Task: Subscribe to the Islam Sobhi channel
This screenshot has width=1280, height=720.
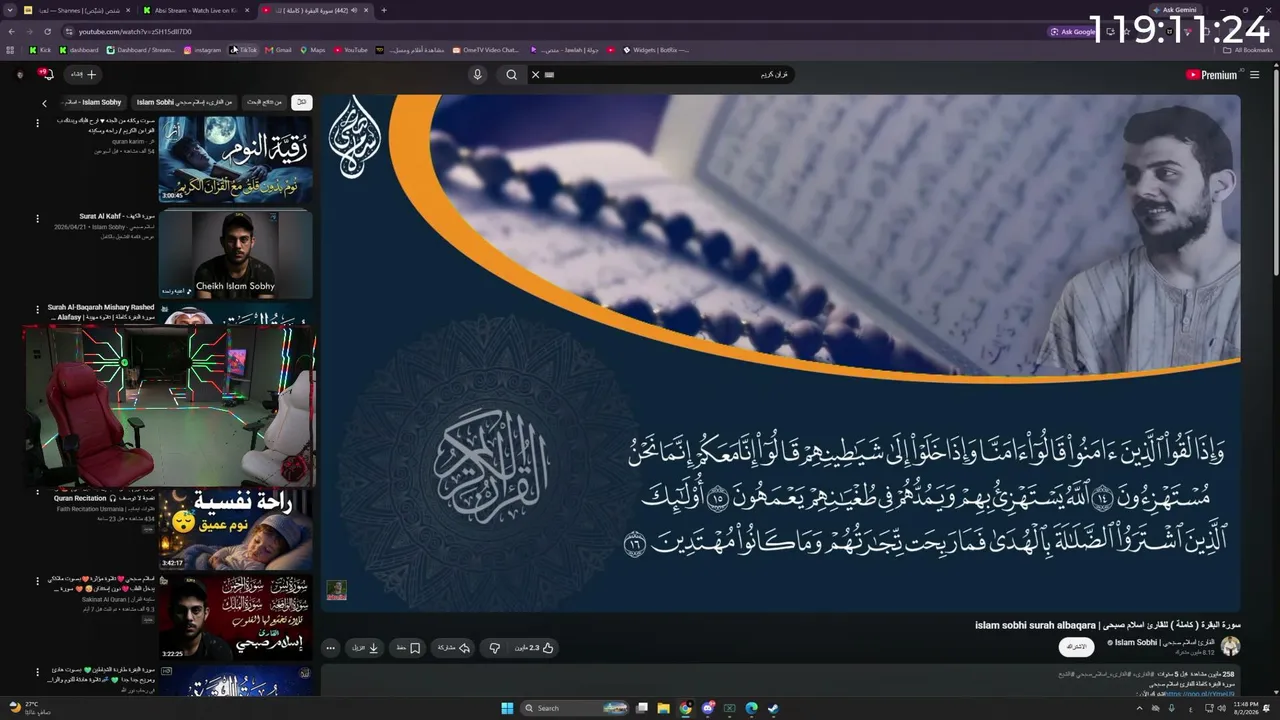Action: (1077, 647)
